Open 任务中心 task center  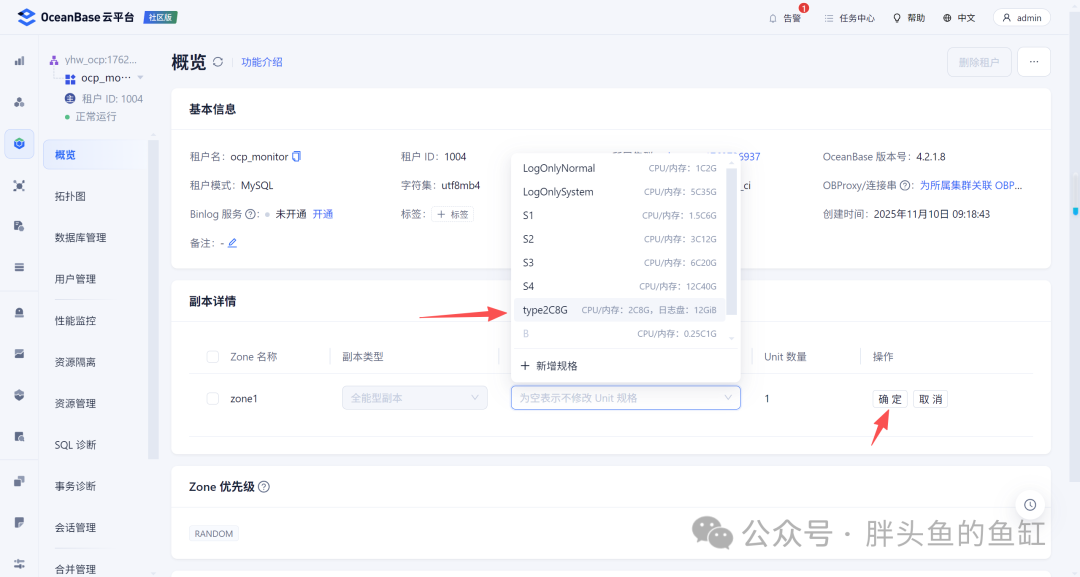point(849,19)
